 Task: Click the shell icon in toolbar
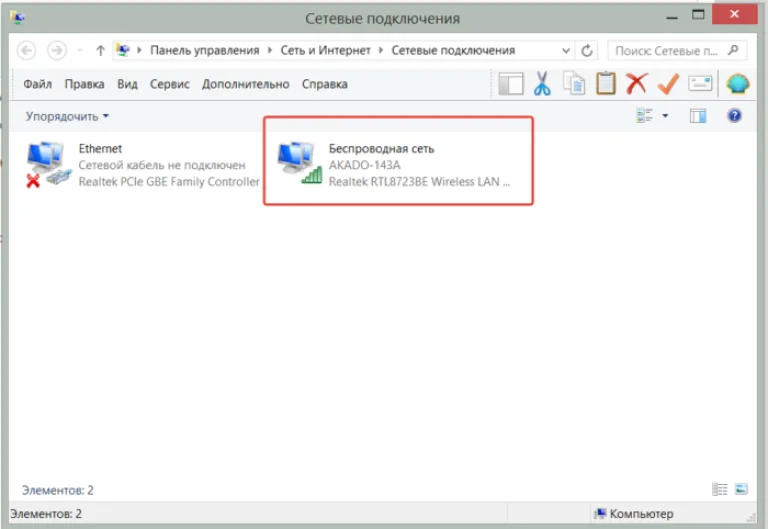click(738, 84)
